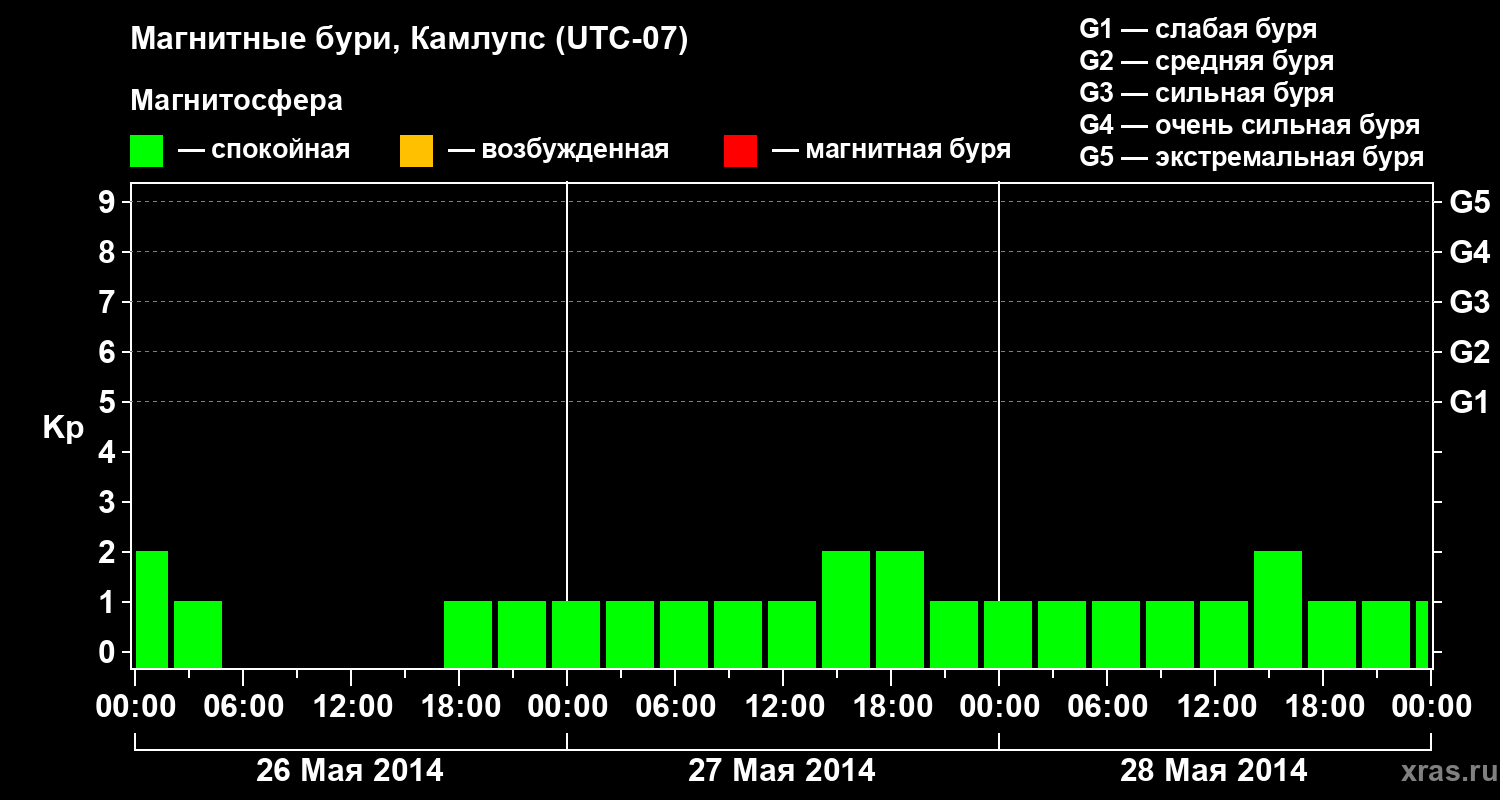Select the title 'Магнитные бури, Камлупс (UTC-07)'

[410, 40]
